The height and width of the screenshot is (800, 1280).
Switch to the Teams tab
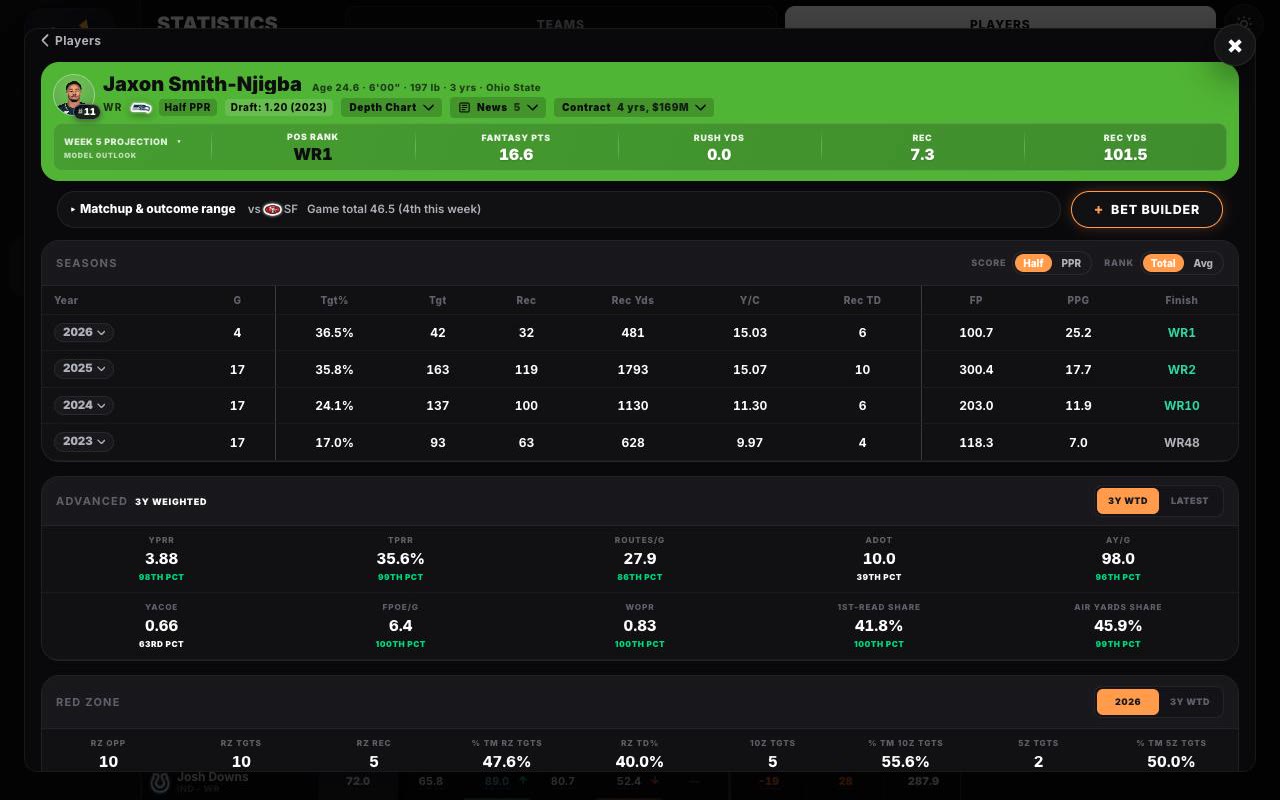coord(560,22)
